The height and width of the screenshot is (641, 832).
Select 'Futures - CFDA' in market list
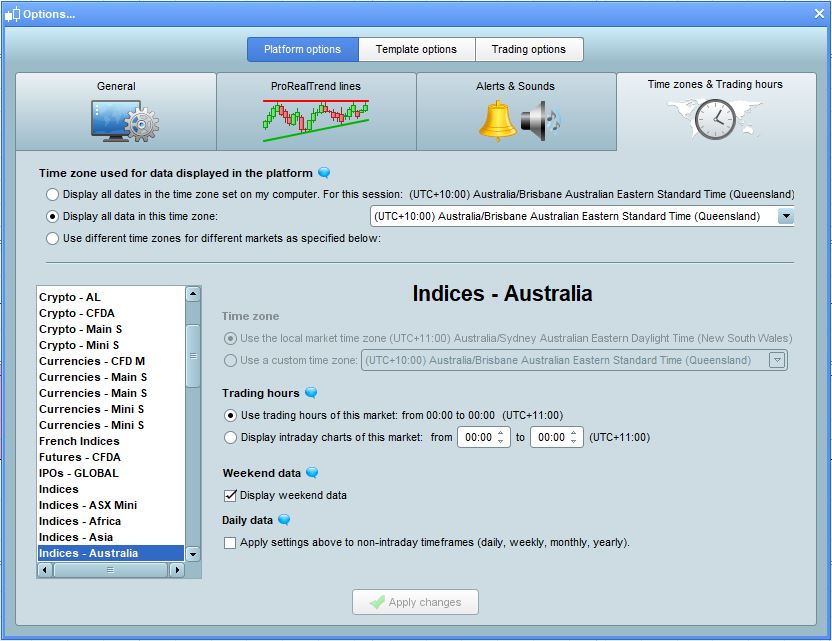click(111, 457)
